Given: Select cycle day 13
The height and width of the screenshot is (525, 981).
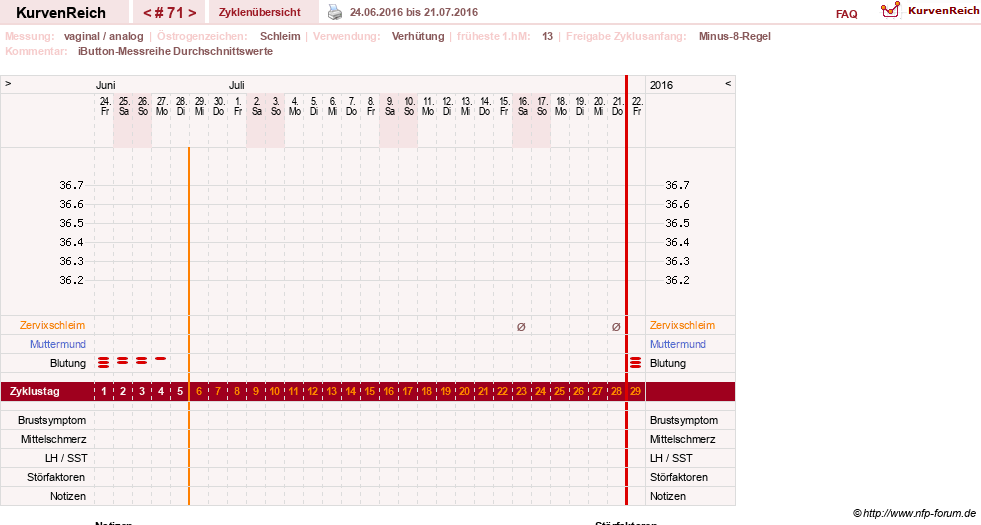Looking at the screenshot, I should coord(332,391).
